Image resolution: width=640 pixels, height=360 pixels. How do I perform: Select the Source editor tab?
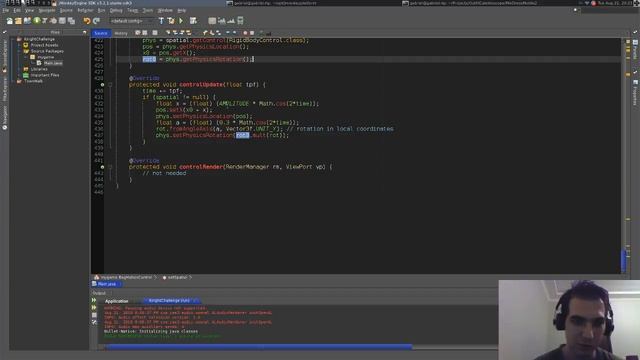coord(101,33)
